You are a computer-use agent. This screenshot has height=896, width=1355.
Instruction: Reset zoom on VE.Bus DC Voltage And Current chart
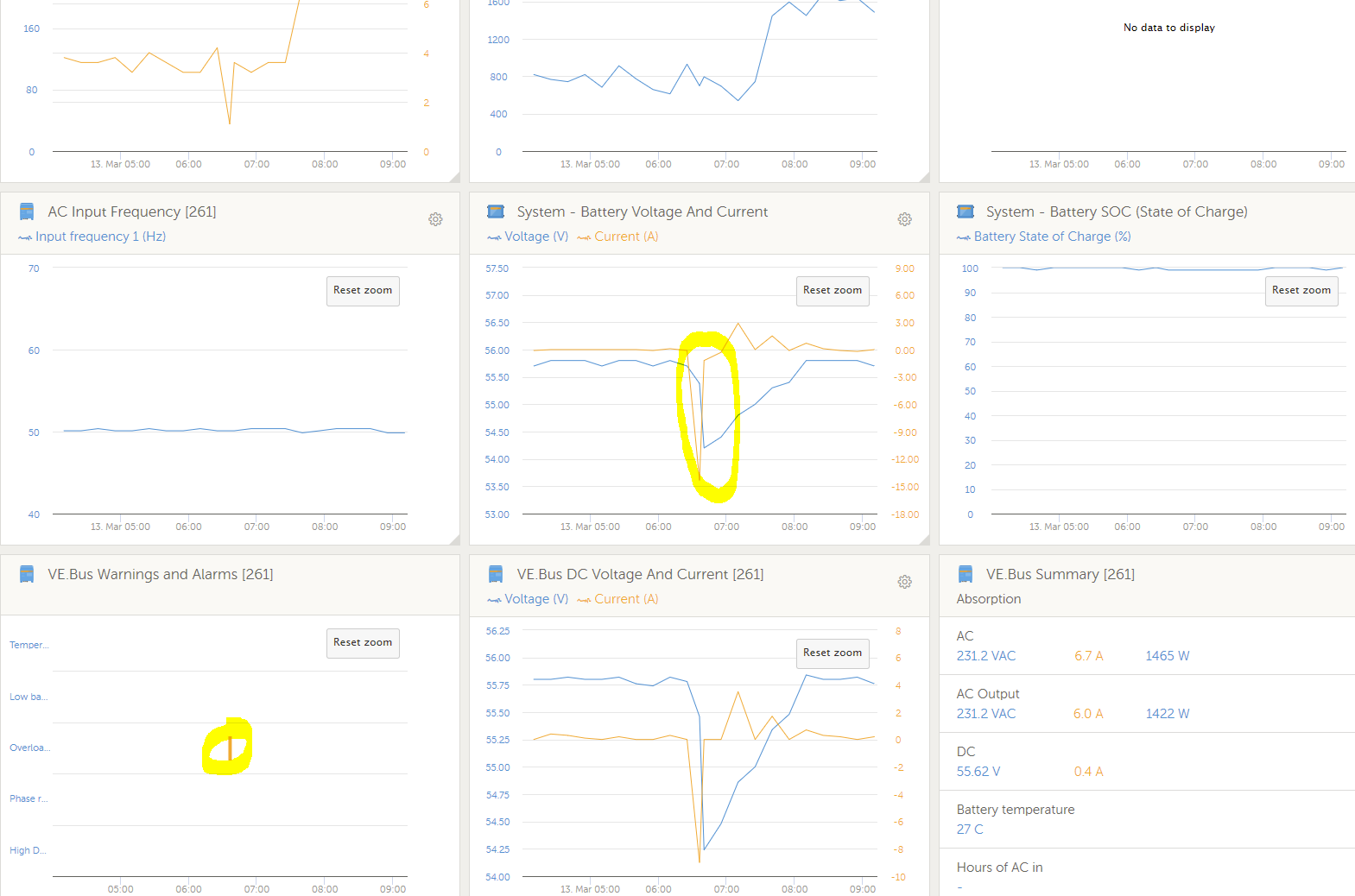pyautogui.click(x=833, y=653)
